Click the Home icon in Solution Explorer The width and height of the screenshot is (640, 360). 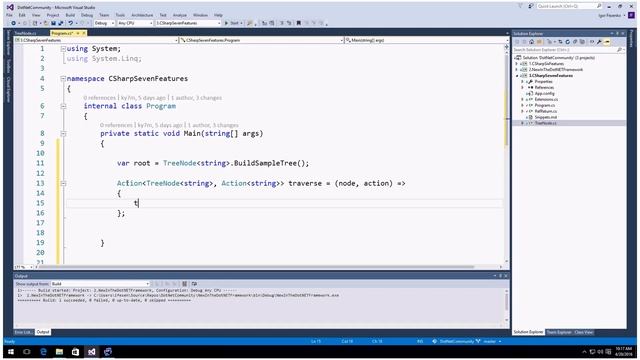531,42
